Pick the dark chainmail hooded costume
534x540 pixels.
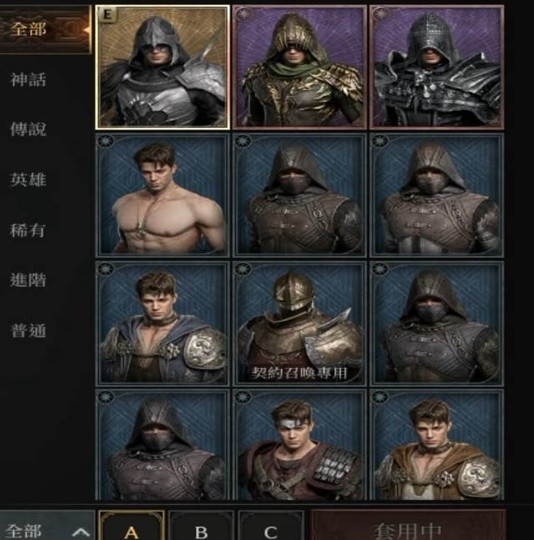tap(437, 67)
